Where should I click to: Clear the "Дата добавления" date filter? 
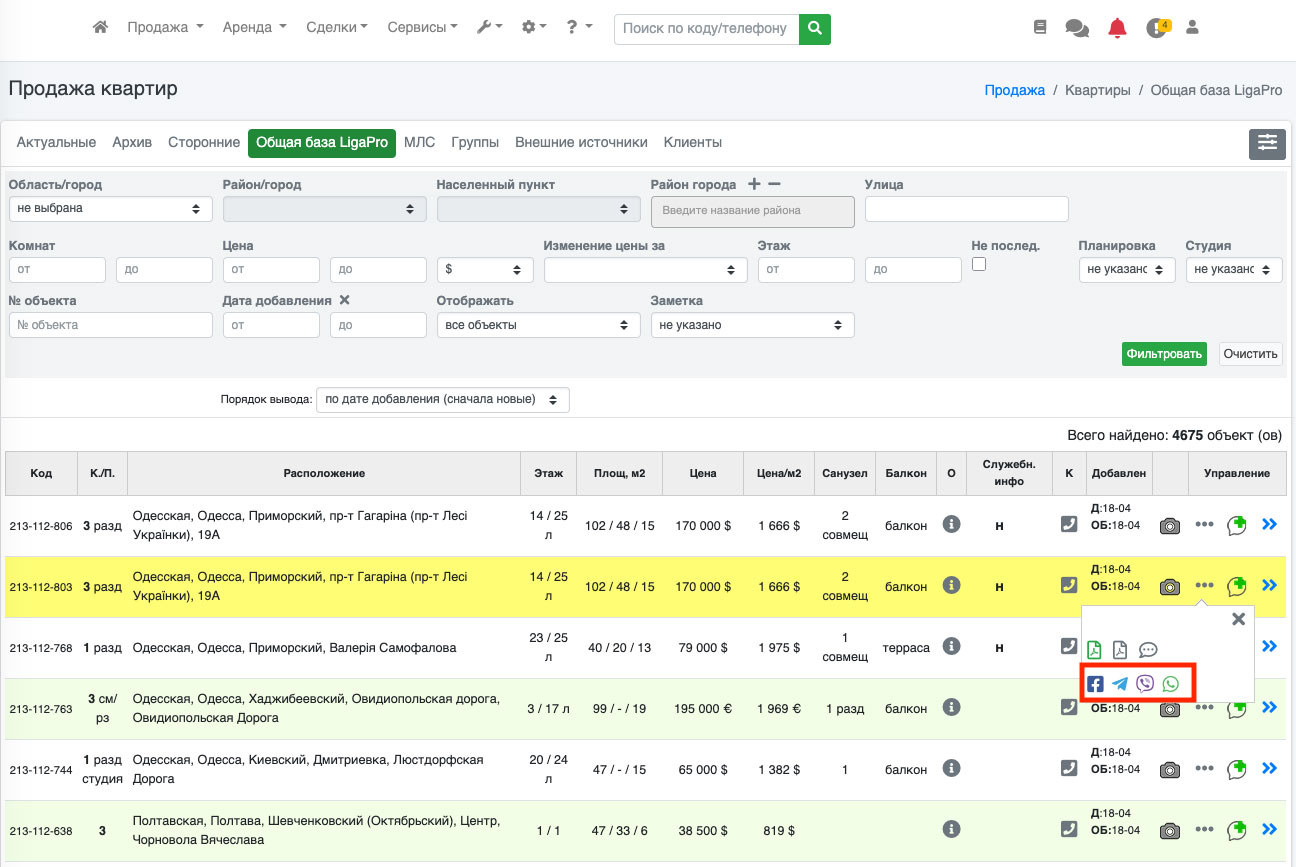[x=344, y=300]
